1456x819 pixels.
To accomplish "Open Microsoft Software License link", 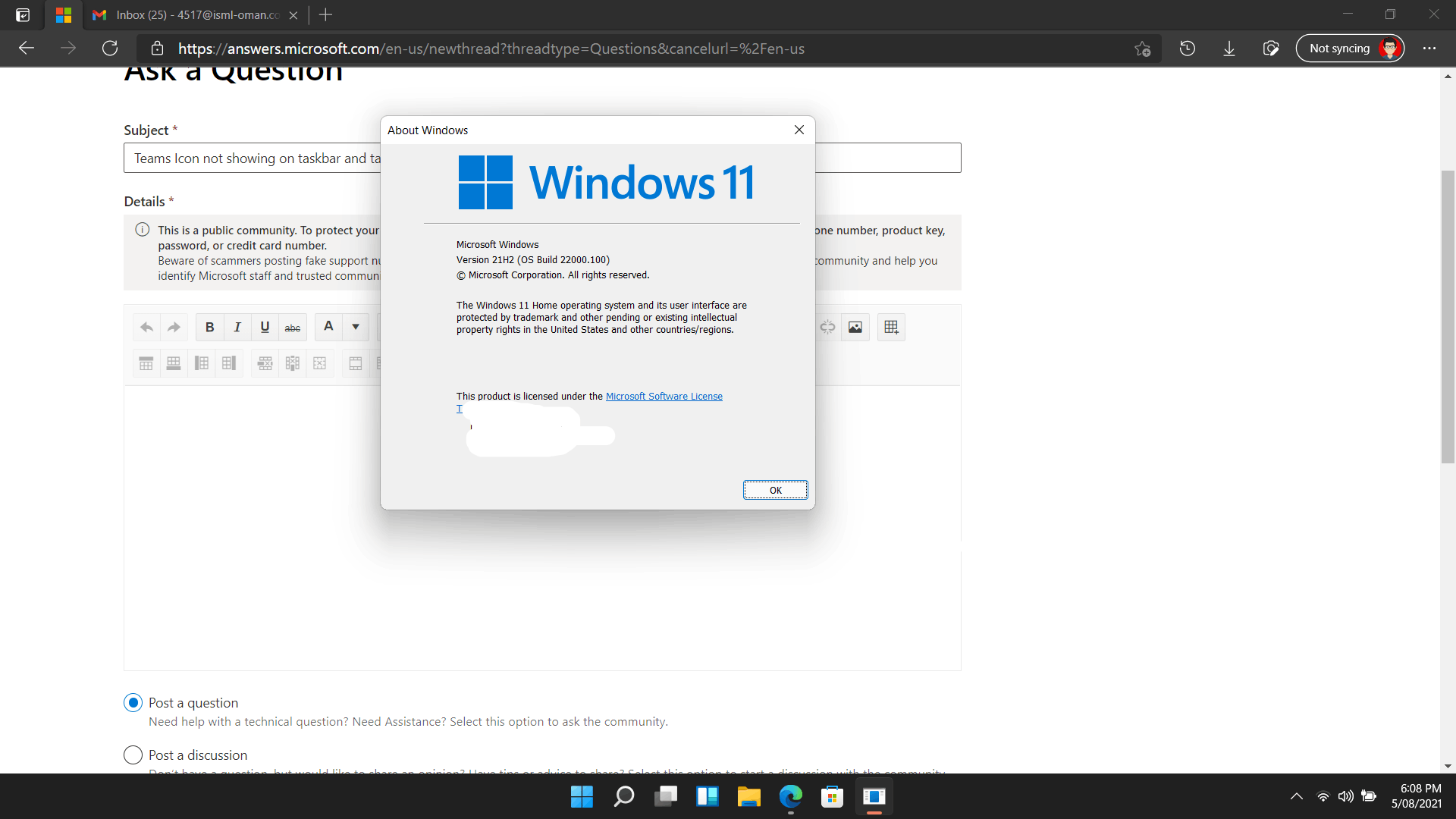I will coord(664,397).
